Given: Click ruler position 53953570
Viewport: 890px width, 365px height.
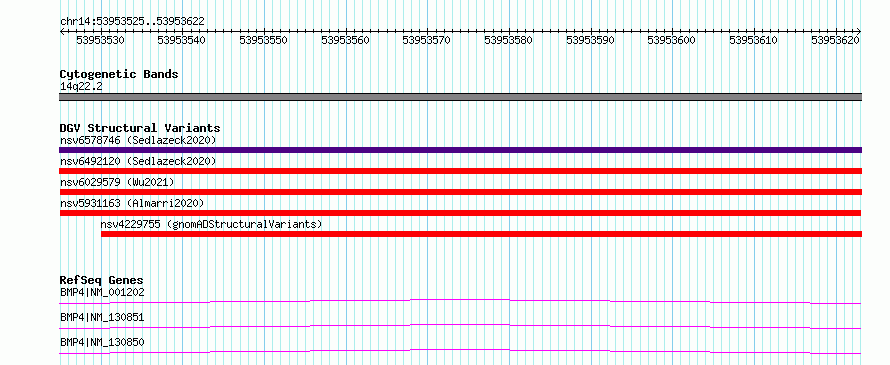Looking at the screenshot, I should click(427, 40).
